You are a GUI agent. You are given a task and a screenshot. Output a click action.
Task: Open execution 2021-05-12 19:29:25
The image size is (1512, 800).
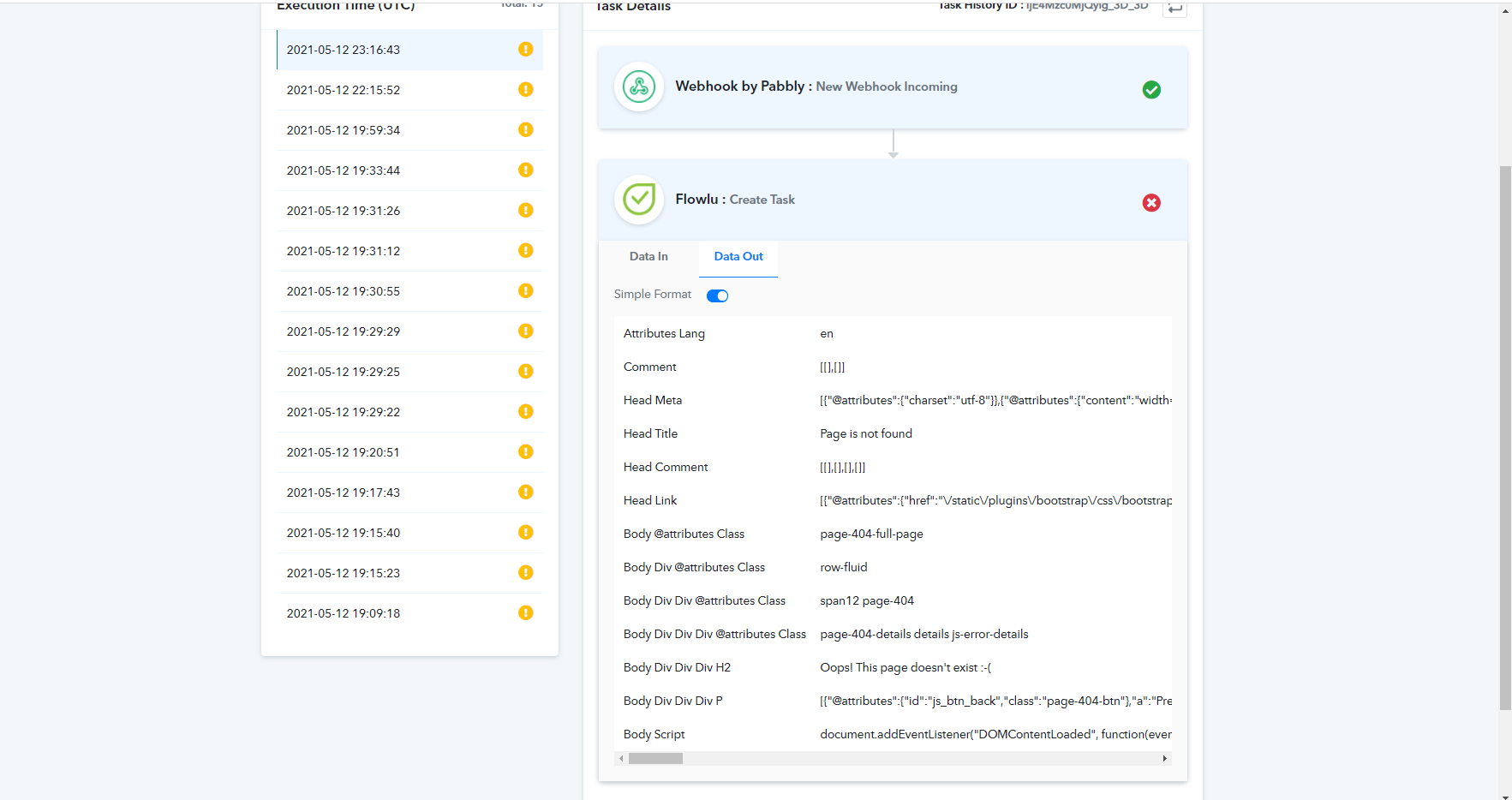(409, 372)
